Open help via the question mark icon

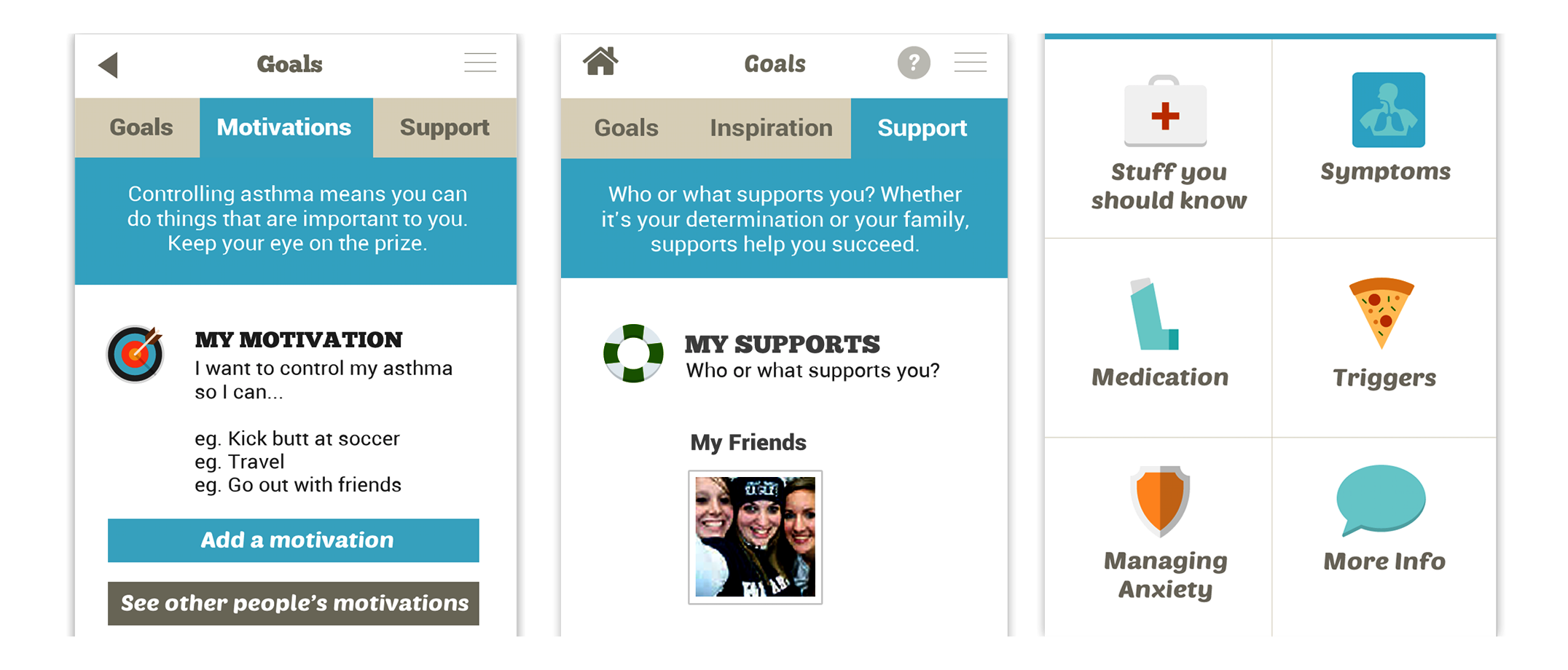click(913, 63)
